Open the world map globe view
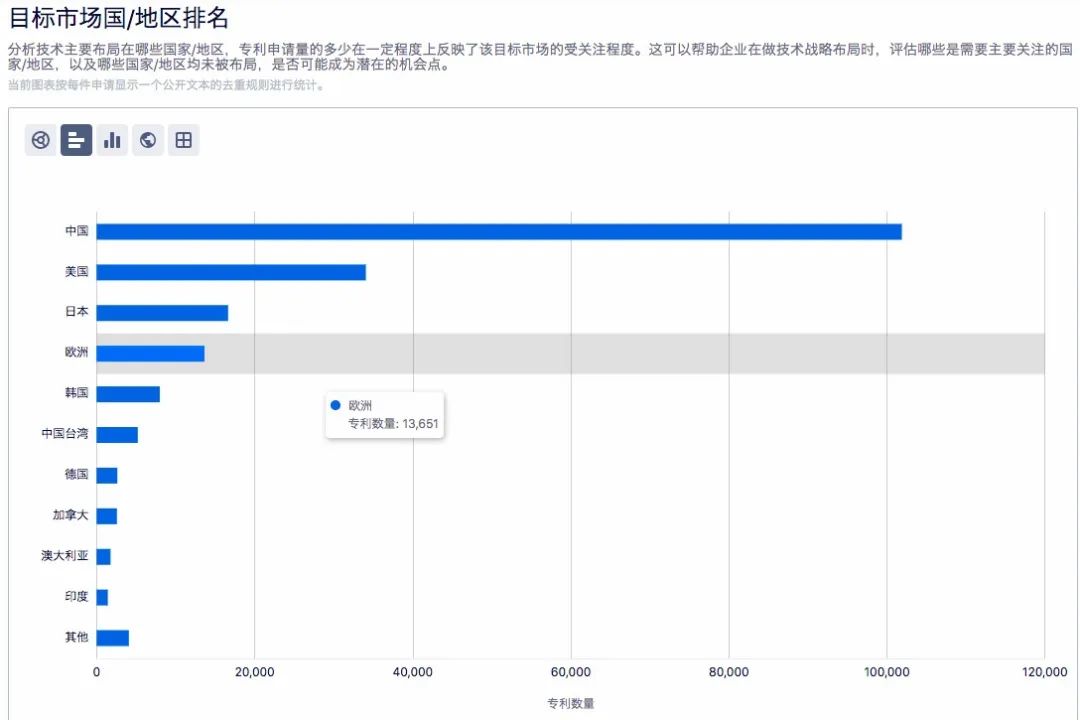Image resolution: width=1080 pixels, height=720 pixels. tap(148, 140)
